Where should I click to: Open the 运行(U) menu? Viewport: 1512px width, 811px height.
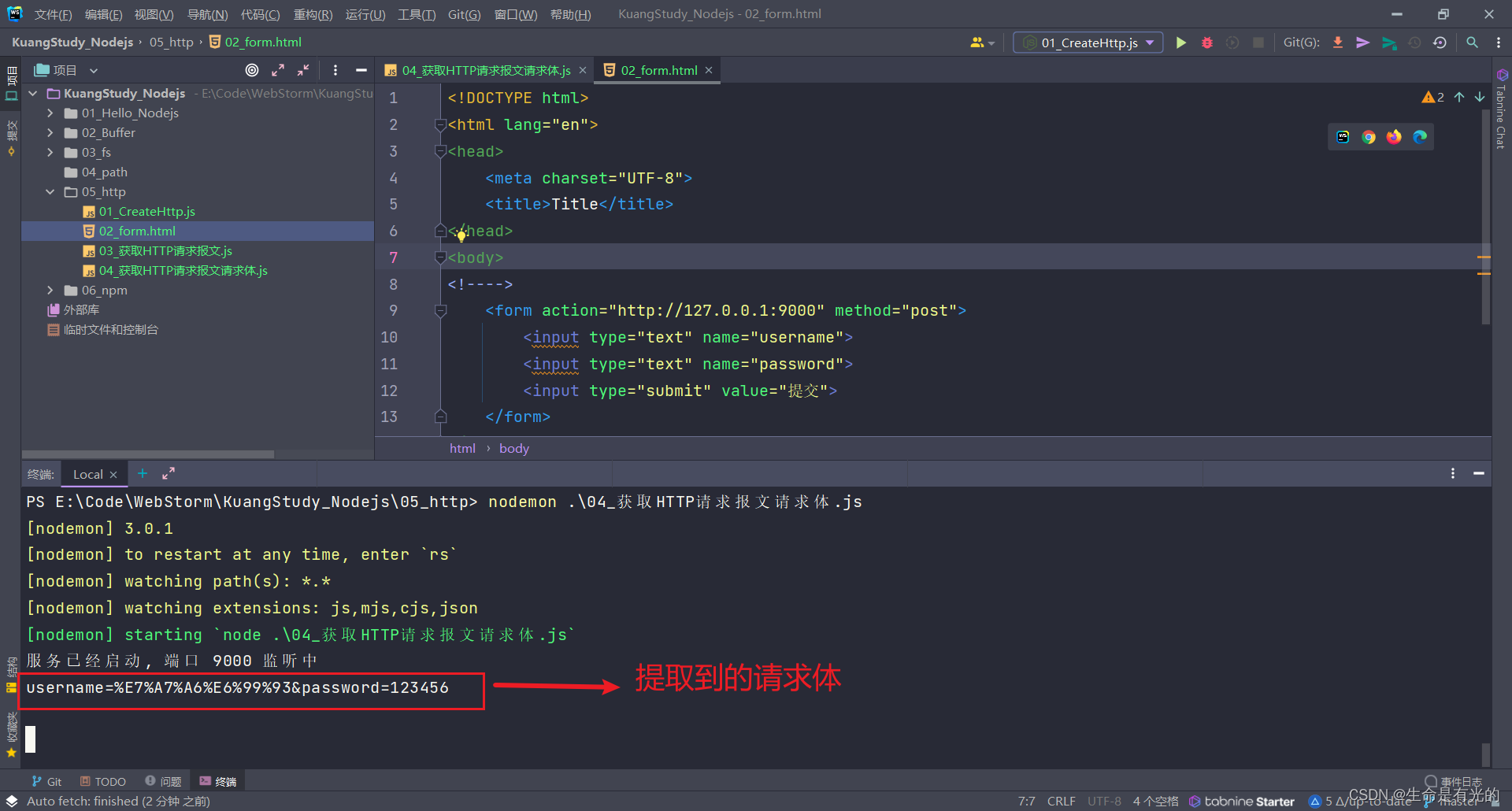[365, 14]
